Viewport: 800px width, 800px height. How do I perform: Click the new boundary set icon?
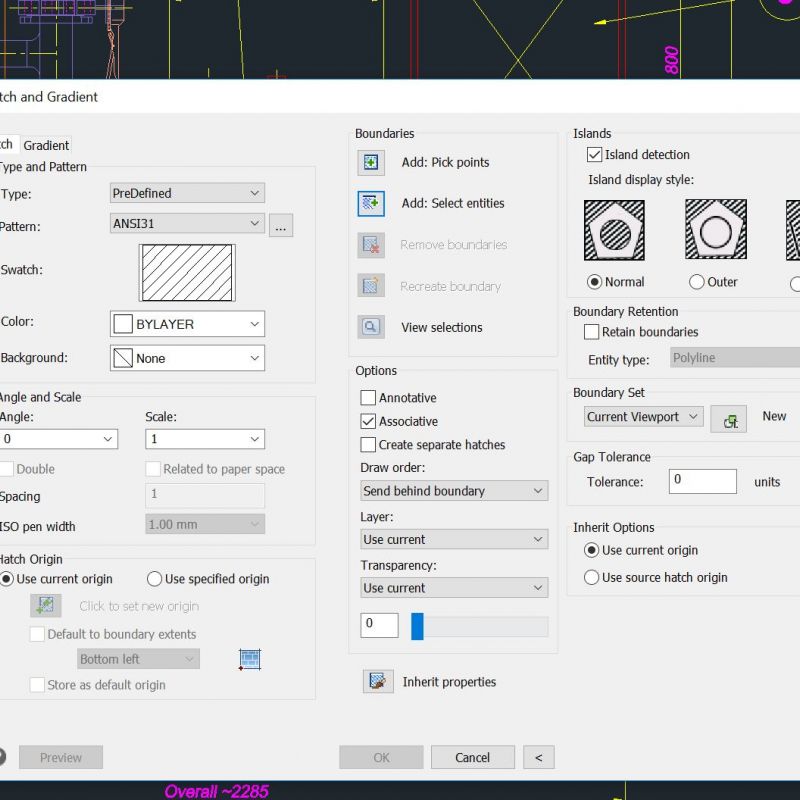(729, 418)
